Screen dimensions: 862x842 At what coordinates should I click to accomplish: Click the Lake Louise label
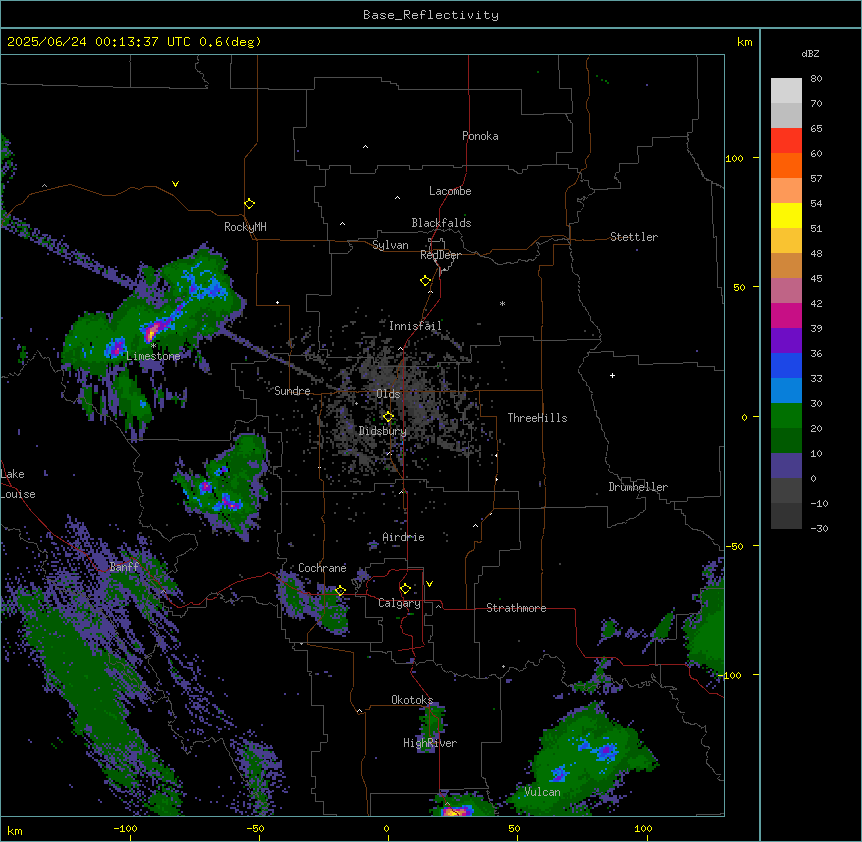(x=18, y=484)
